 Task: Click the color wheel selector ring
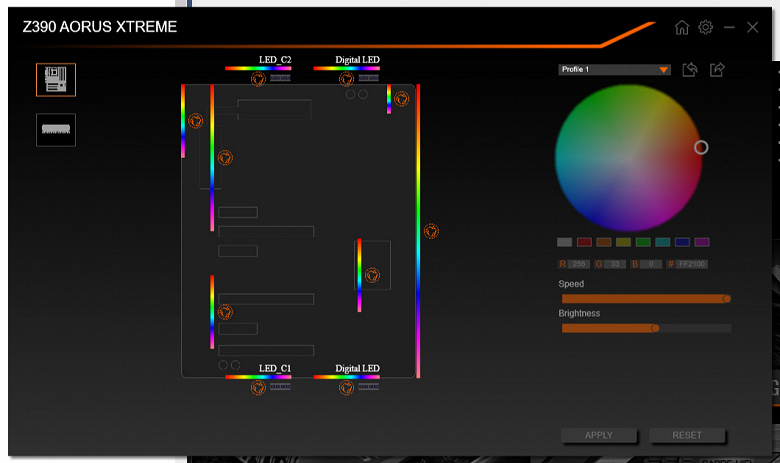701,147
